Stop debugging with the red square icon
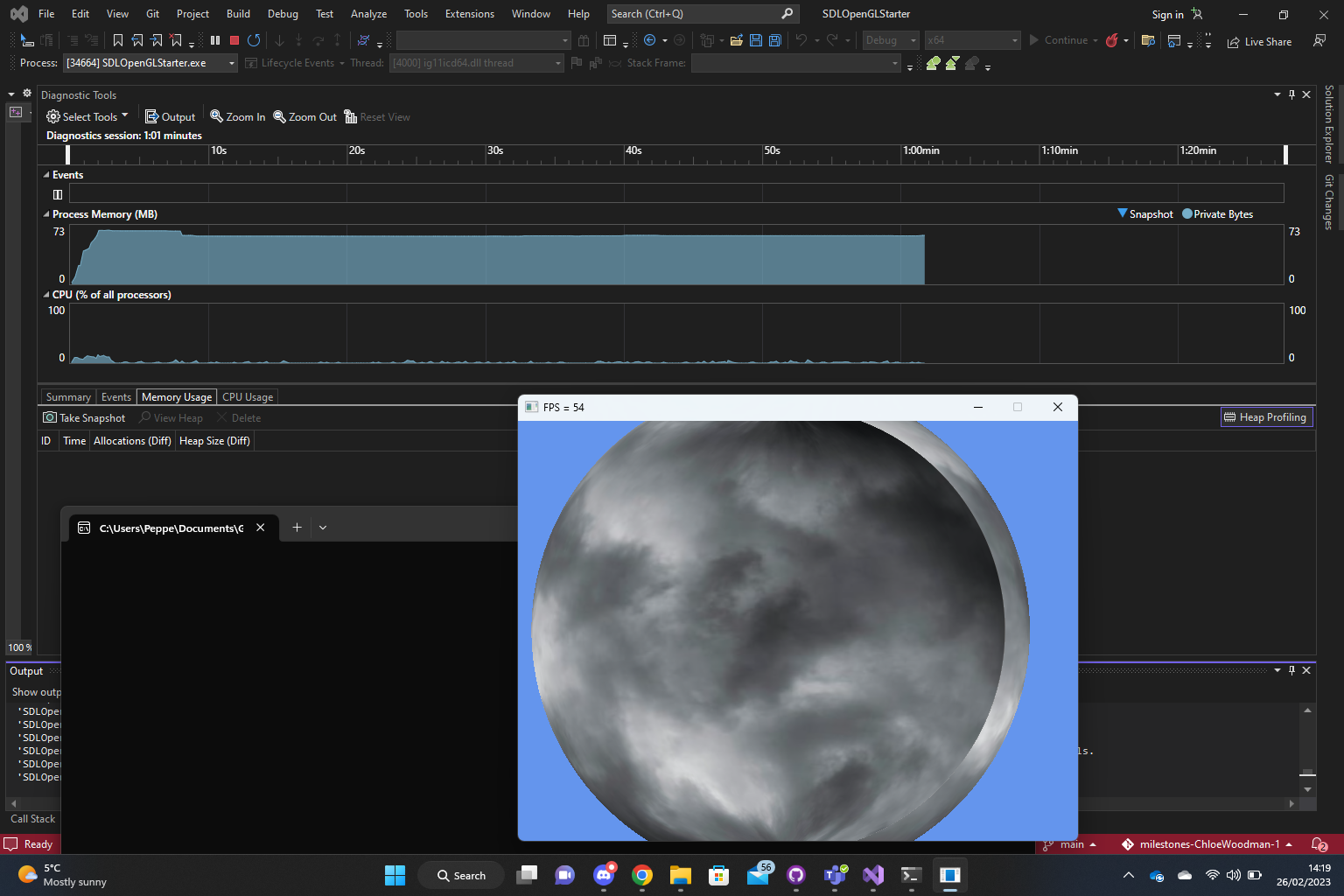The width and height of the screenshot is (1344, 896). click(233, 40)
